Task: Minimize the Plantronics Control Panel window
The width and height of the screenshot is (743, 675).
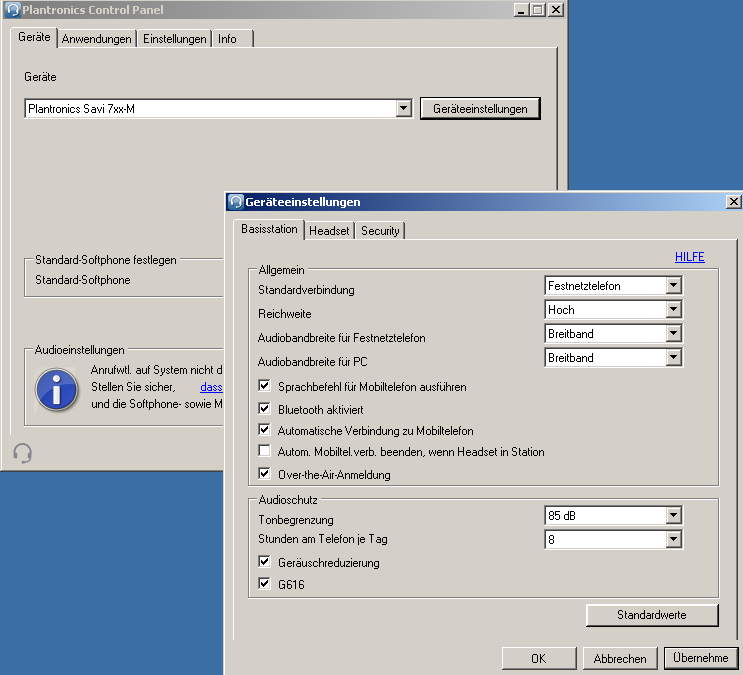Action: pyautogui.click(x=521, y=9)
